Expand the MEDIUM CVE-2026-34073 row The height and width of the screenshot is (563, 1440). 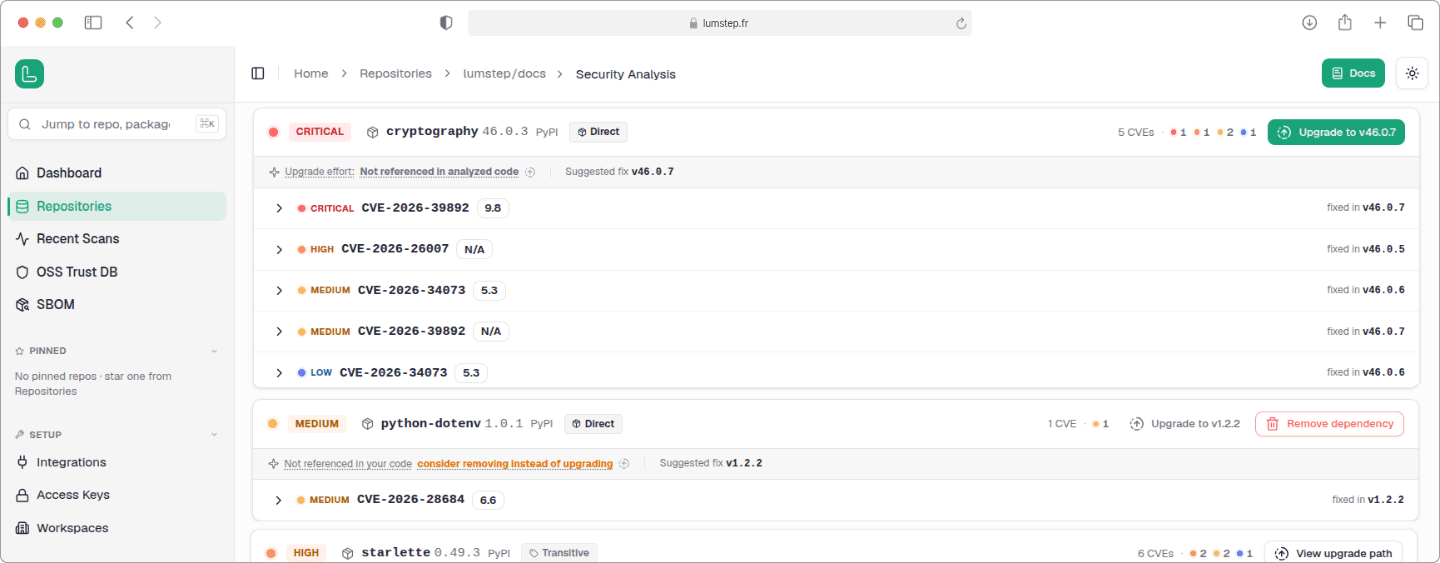point(279,290)
